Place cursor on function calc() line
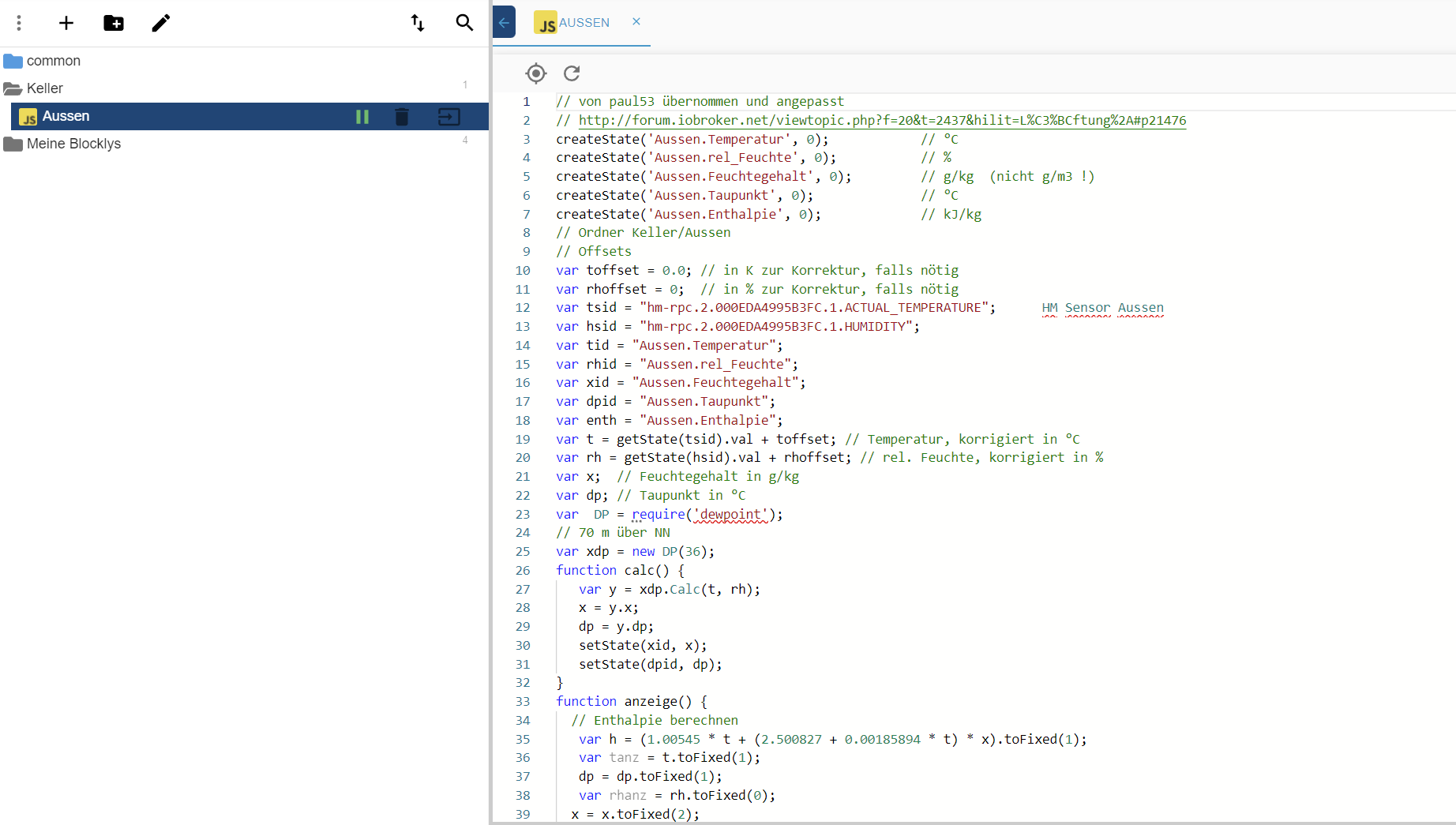The image size is (1456, 825). coord(620,570)
